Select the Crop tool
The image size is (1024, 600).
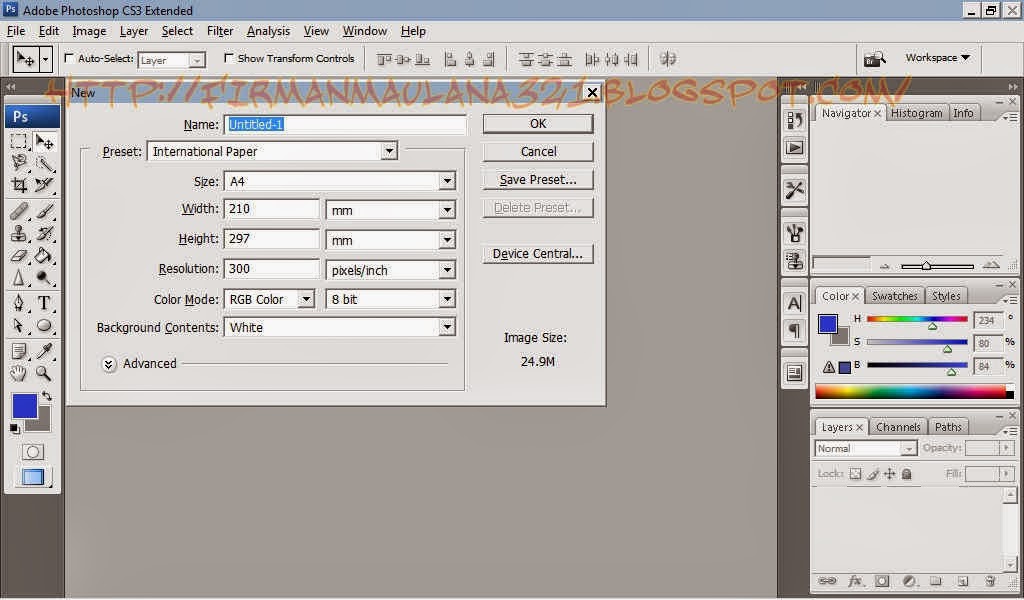pos(19,185)
